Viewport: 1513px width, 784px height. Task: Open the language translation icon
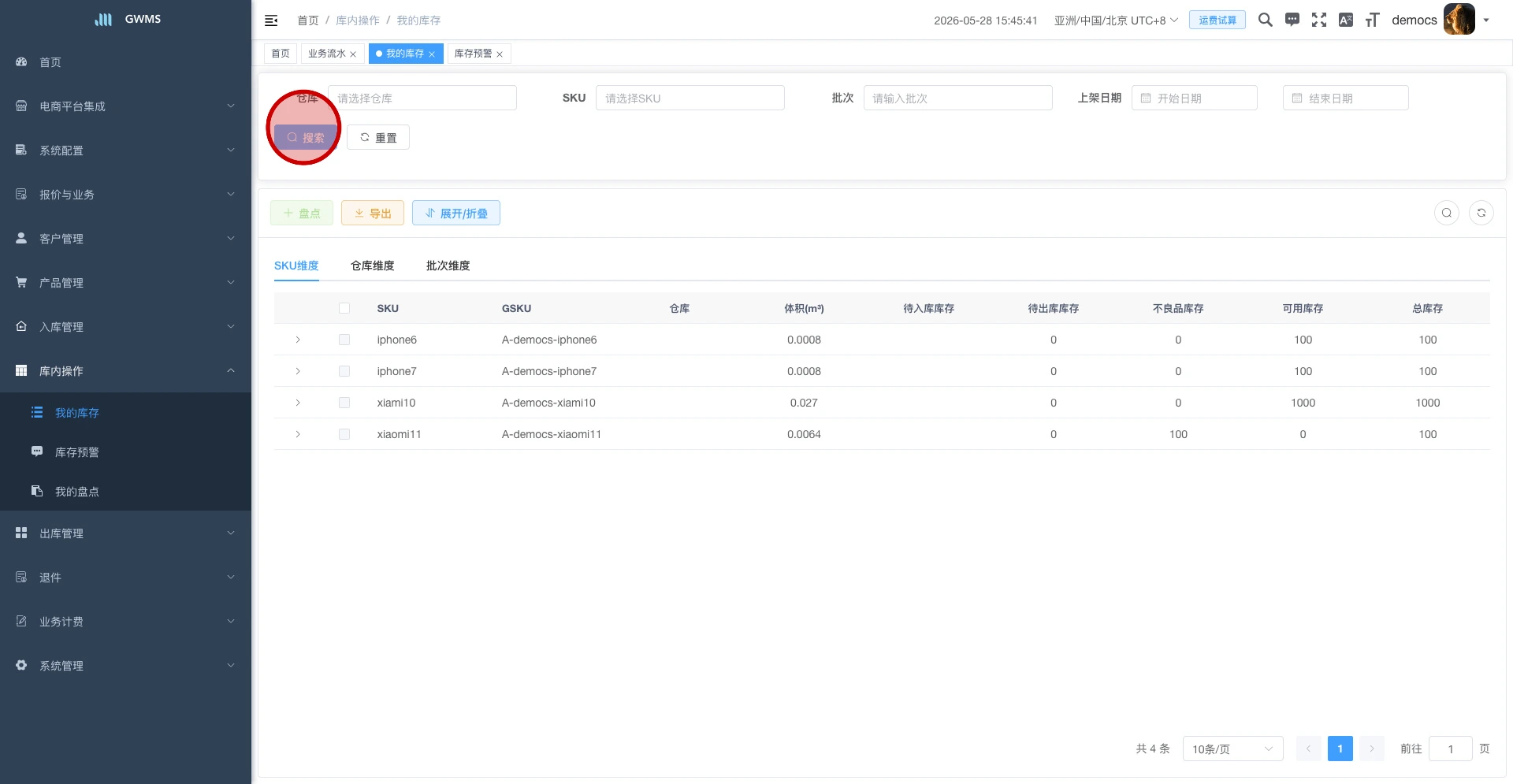1346,20
